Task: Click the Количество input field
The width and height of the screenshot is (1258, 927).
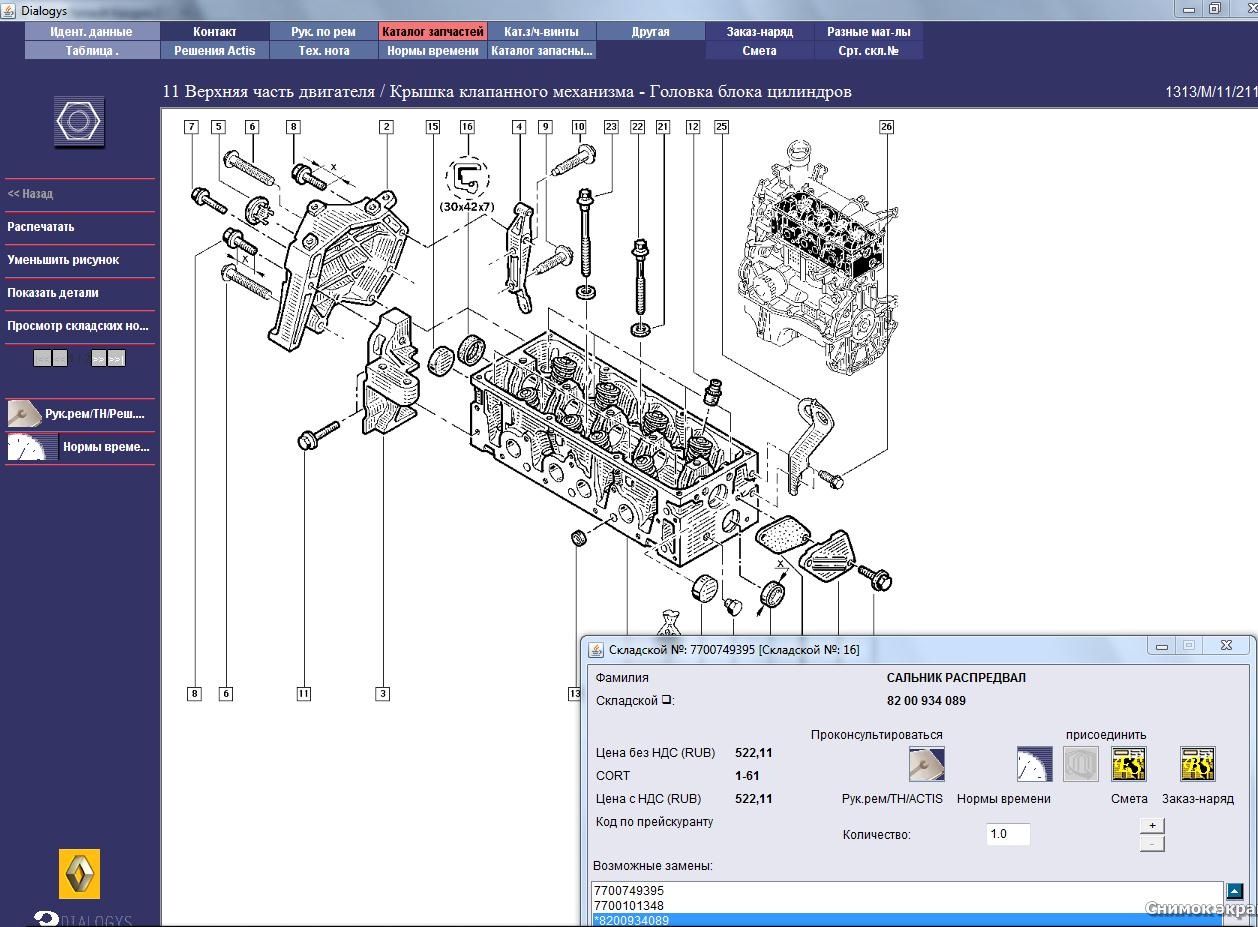Action: pyautogui.click(x=1008, y=834)
